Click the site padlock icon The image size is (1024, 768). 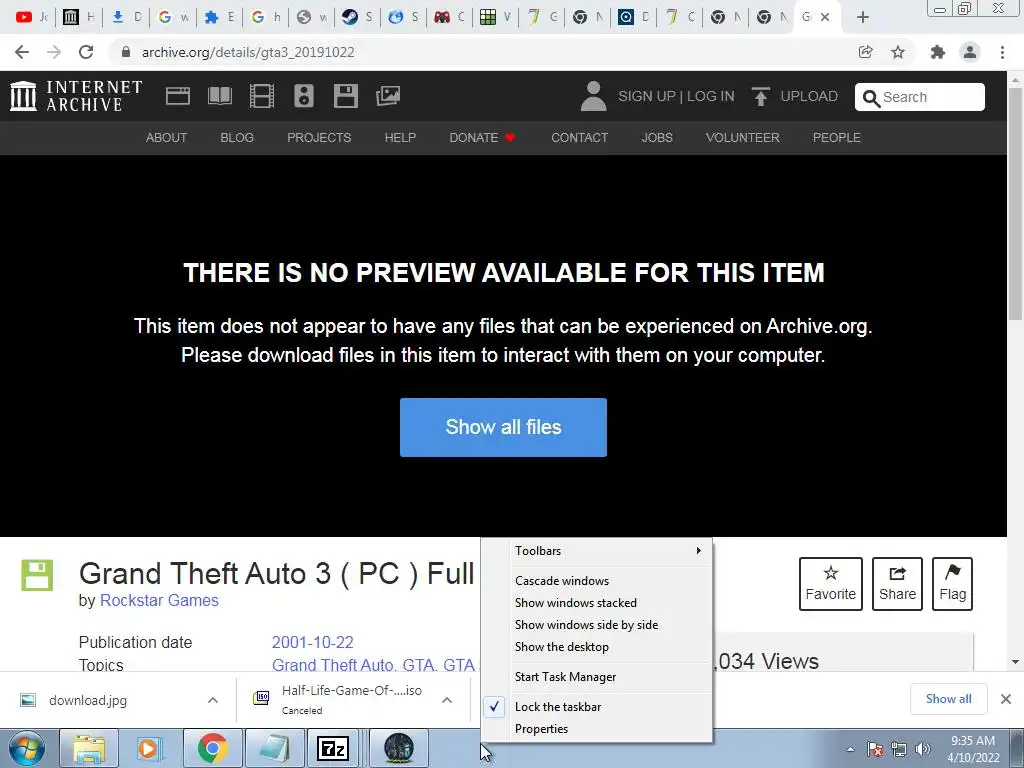pyautogui.click(x=126, y=52)
